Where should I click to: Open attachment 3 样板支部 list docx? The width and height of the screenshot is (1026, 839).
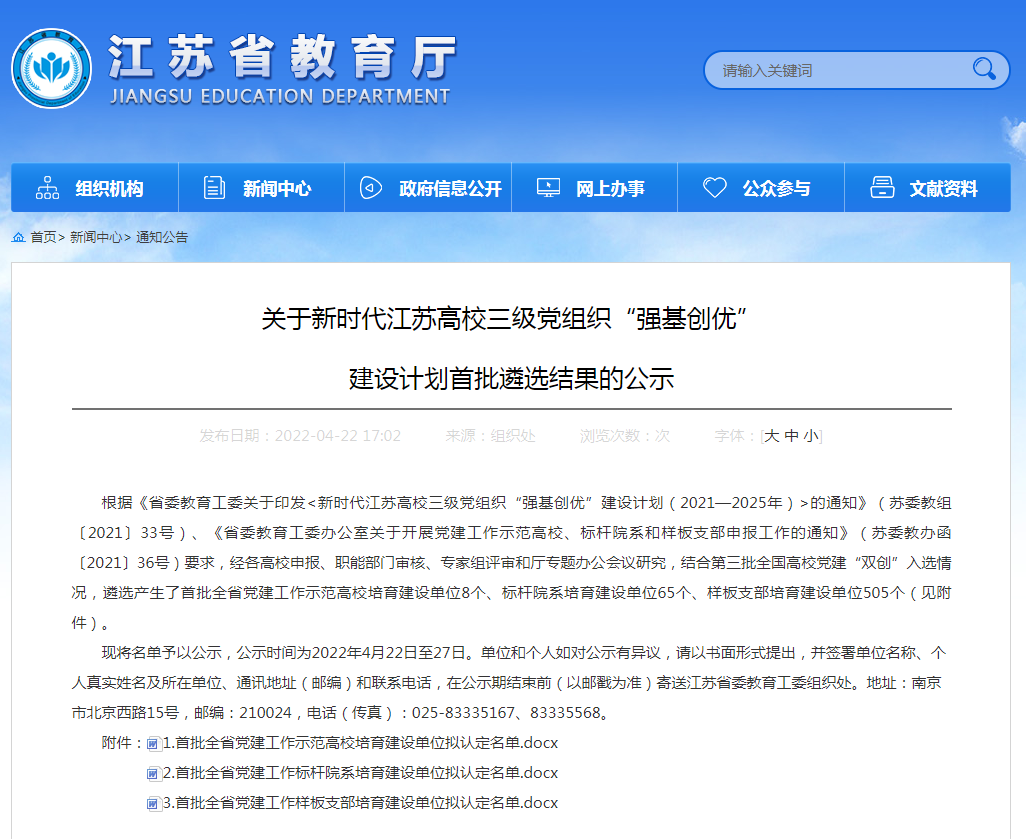click(360, 803)
